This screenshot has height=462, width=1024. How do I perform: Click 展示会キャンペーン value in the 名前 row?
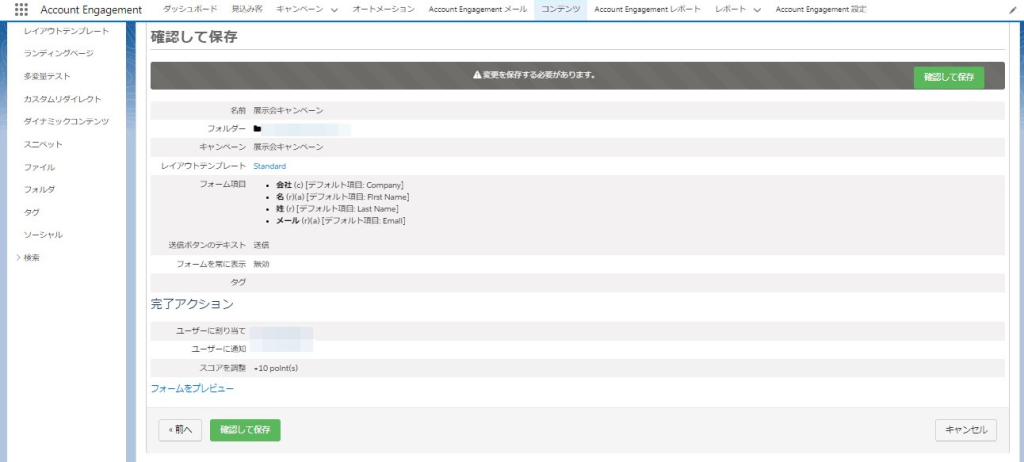pyautogui.click(x=288, y=110)
